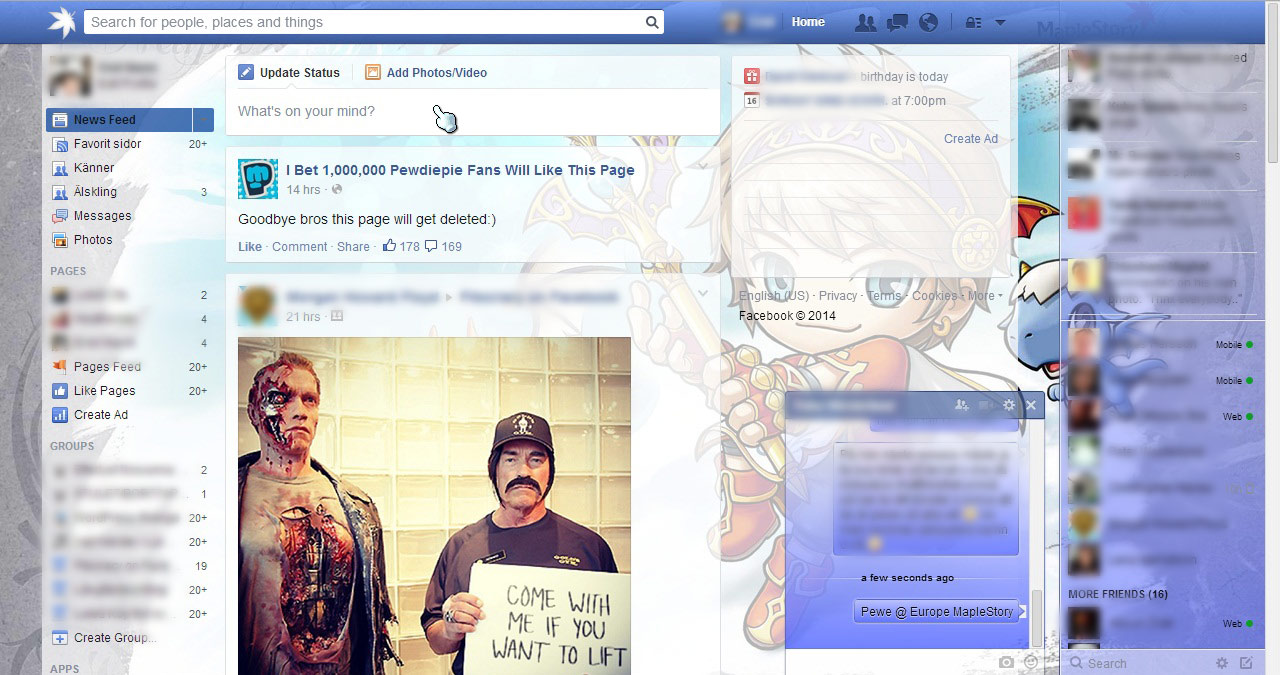Open Pages Feed in sidebar
The height and width of the screenshot is (675, 1280).
[x=107, y=367]
